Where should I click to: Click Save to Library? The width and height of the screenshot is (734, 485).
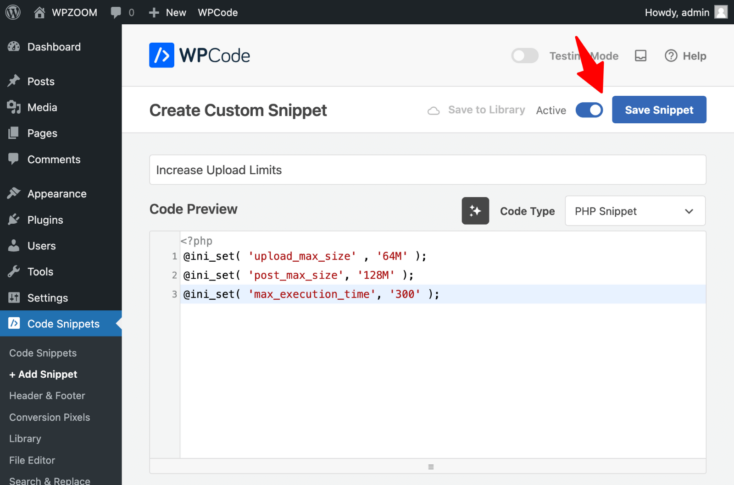tap(476, 110)
